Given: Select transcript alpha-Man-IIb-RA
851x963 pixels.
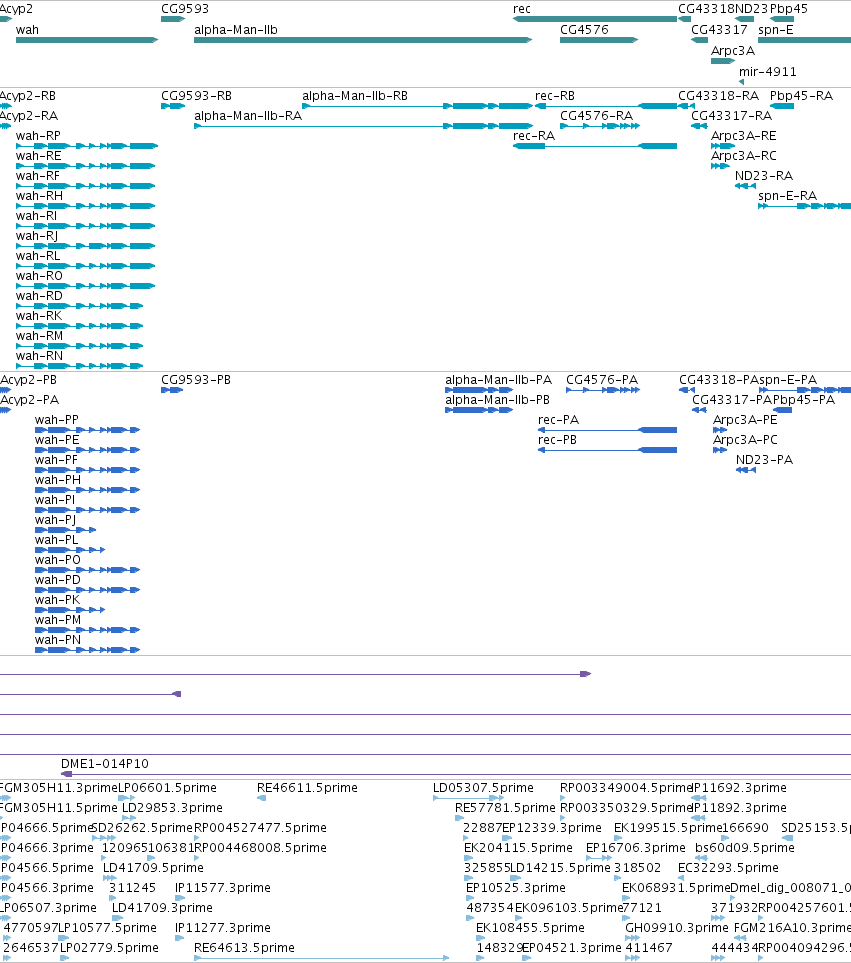Looking at the screenshot, I should [363, 126].
